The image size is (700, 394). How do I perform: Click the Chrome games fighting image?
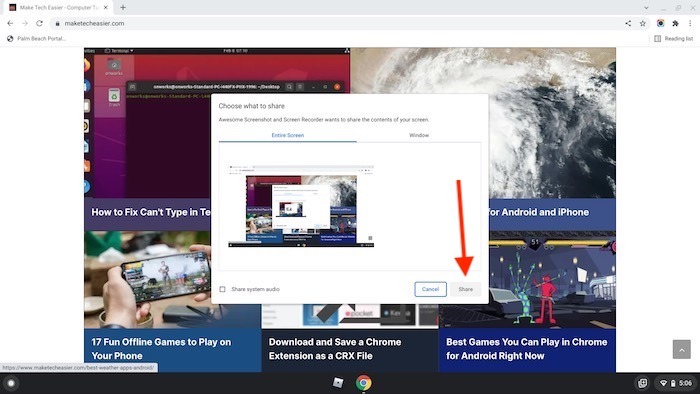pos(552,280)
